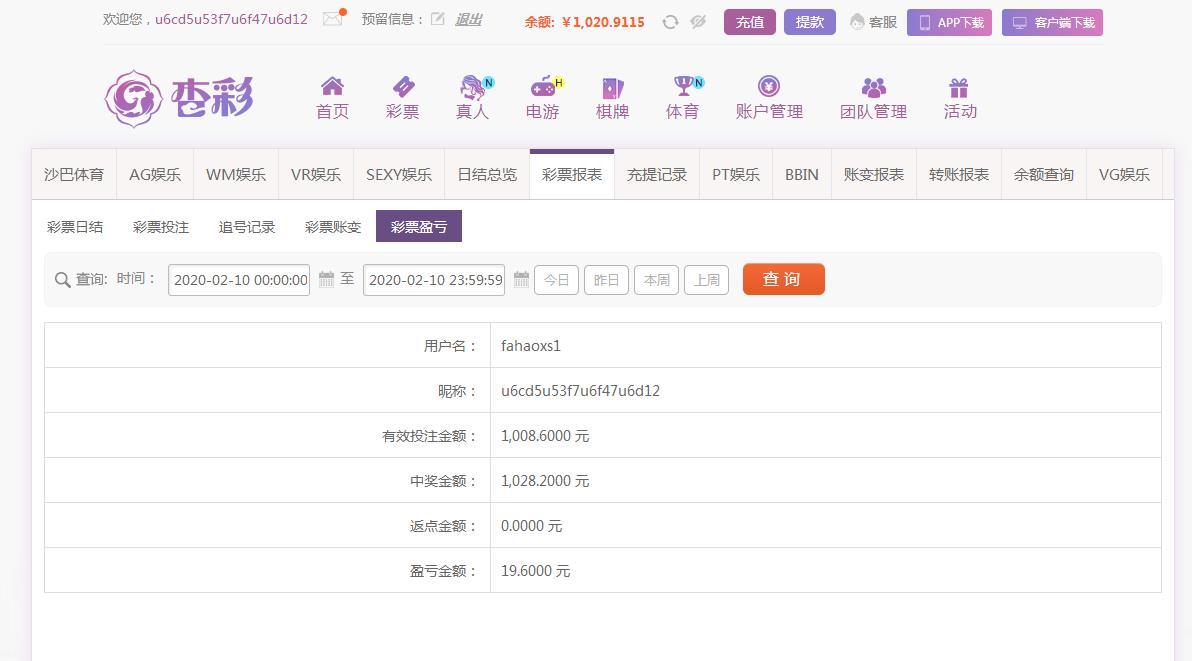Image resolution: width=1192 pixels, height=661 pixels.
Task: Open 追号记录 sub-tab
Action: [246, 226]
